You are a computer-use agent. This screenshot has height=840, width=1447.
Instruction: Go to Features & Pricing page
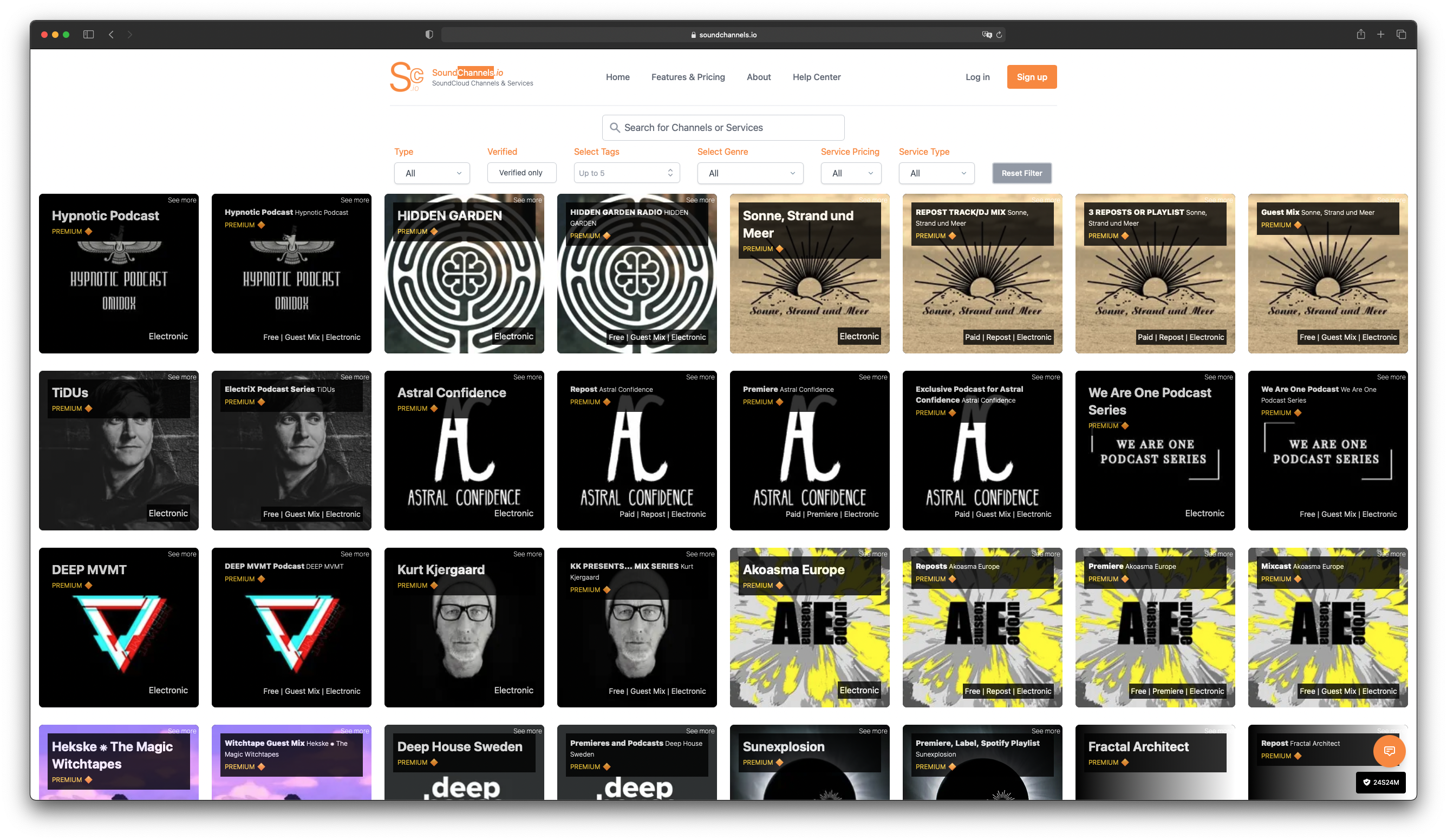[688, 77]
